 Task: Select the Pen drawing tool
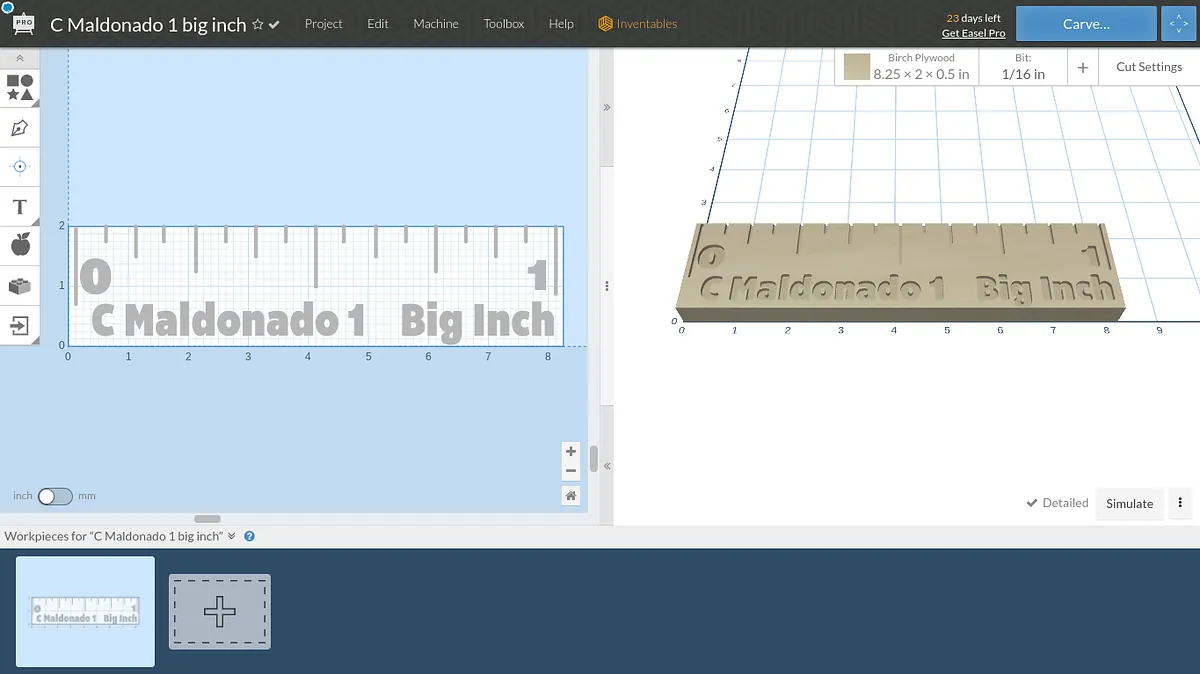tap(20, 128)
